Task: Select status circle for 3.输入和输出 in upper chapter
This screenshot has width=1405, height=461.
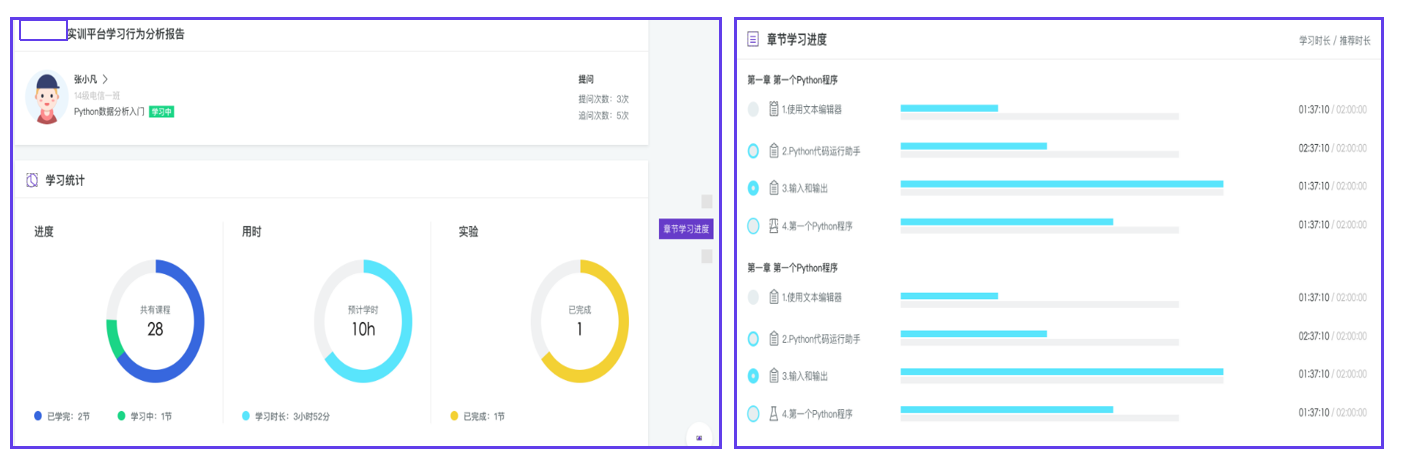Action: [x=753, y=188]
